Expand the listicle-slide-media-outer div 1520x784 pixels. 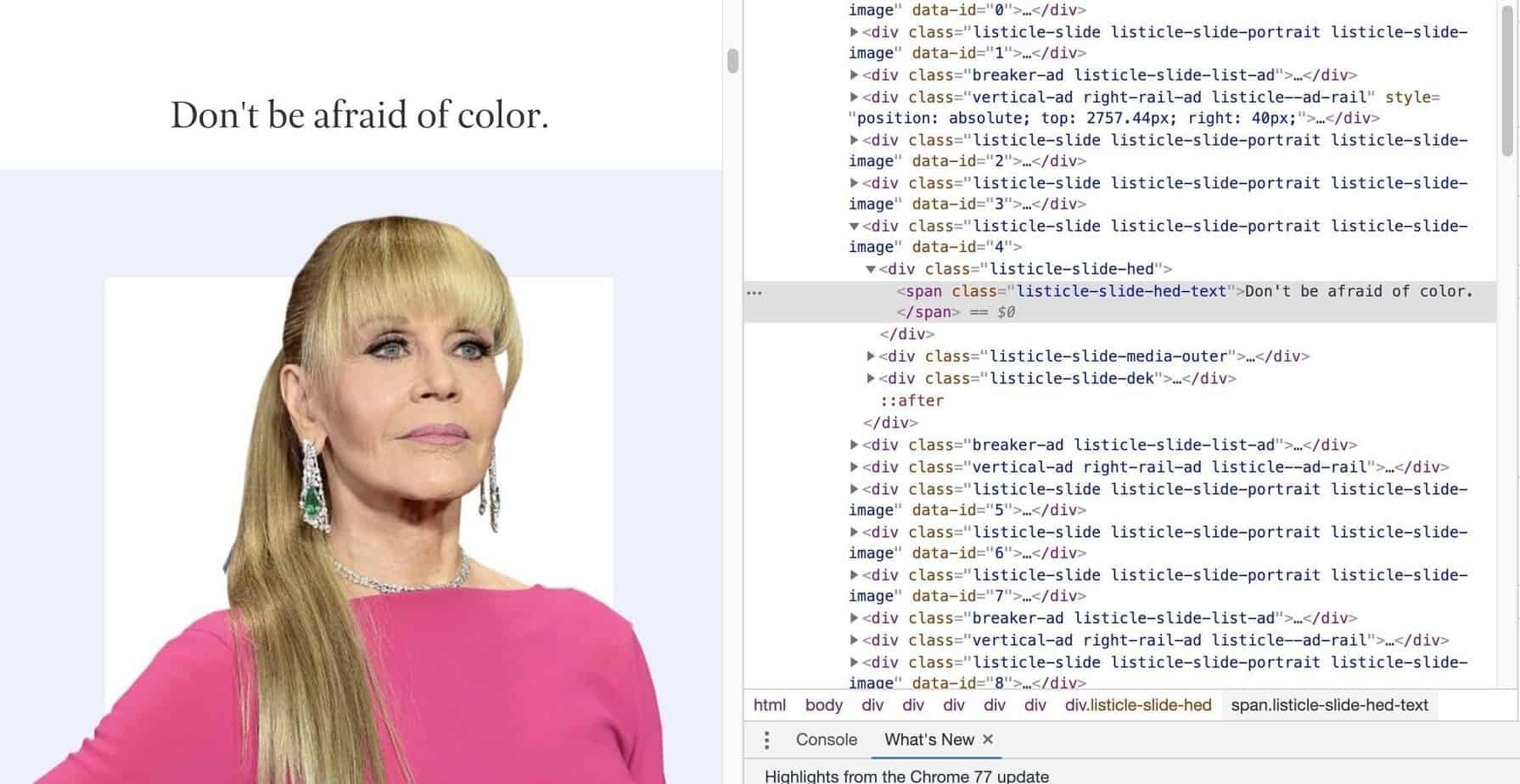coord(871,356)
